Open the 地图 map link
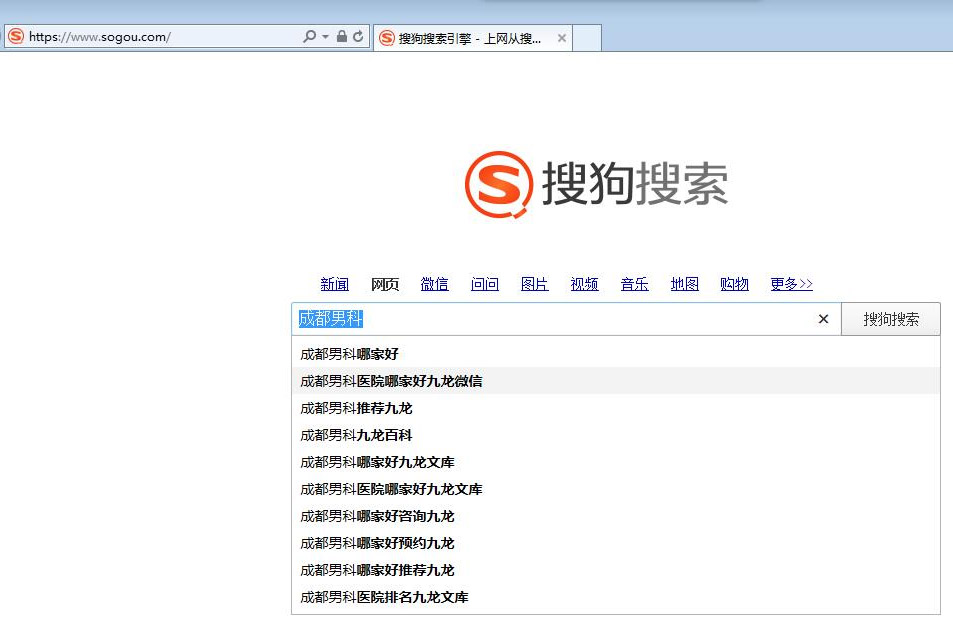The width and height of the screenshot is (953, 623). (685, 284)
